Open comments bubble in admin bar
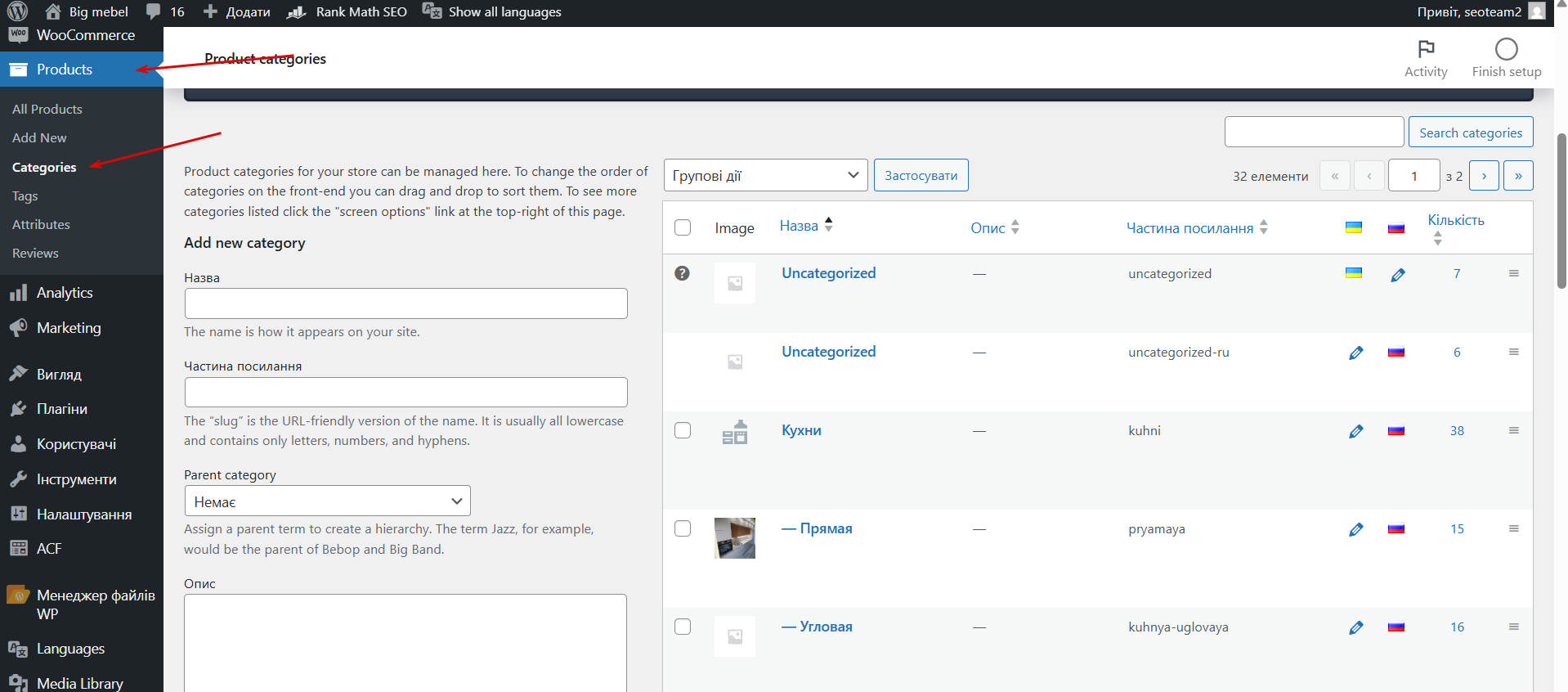 [x=153, y=11]
